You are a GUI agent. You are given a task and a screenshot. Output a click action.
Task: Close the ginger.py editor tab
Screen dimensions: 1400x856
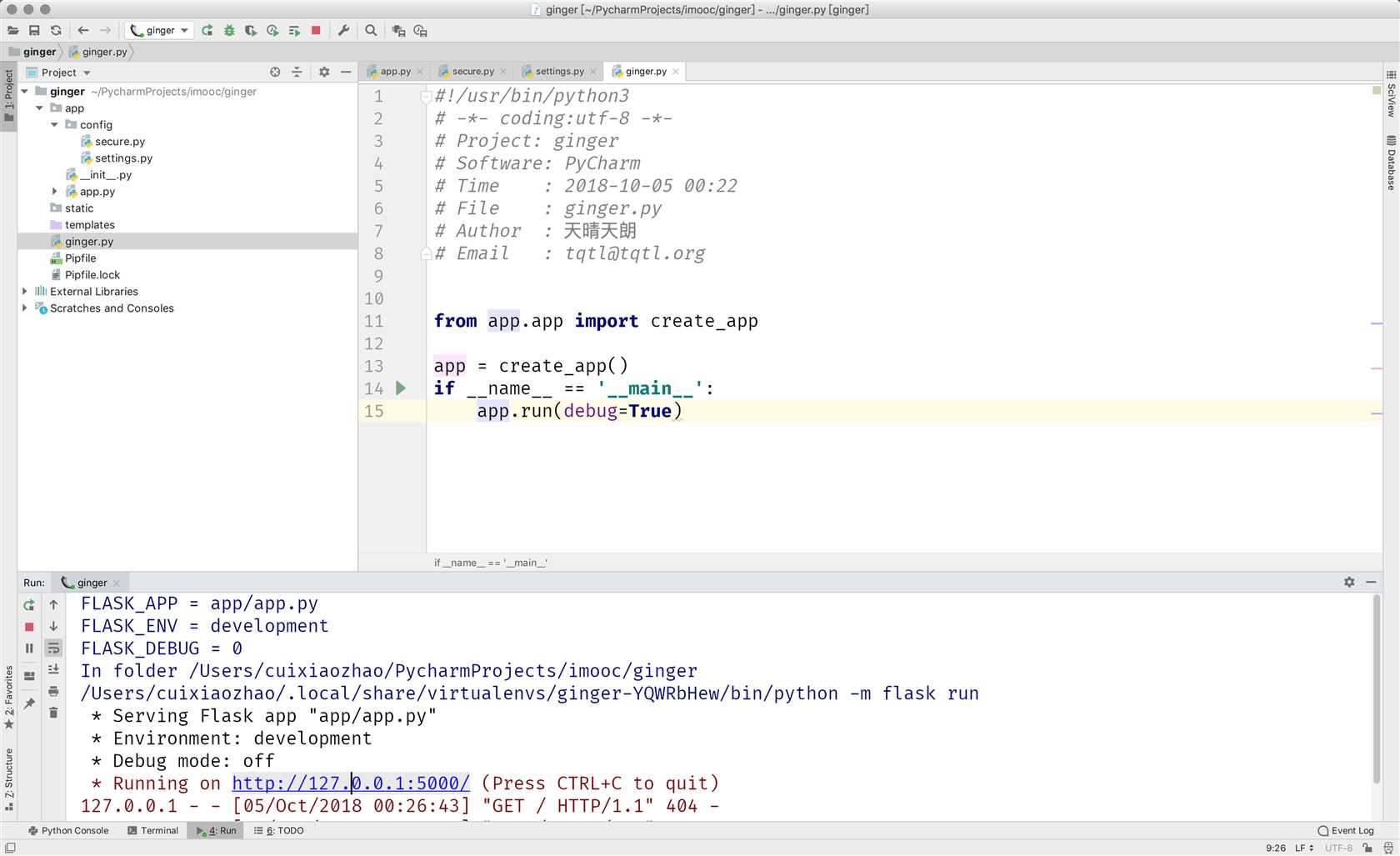[676, 72]
